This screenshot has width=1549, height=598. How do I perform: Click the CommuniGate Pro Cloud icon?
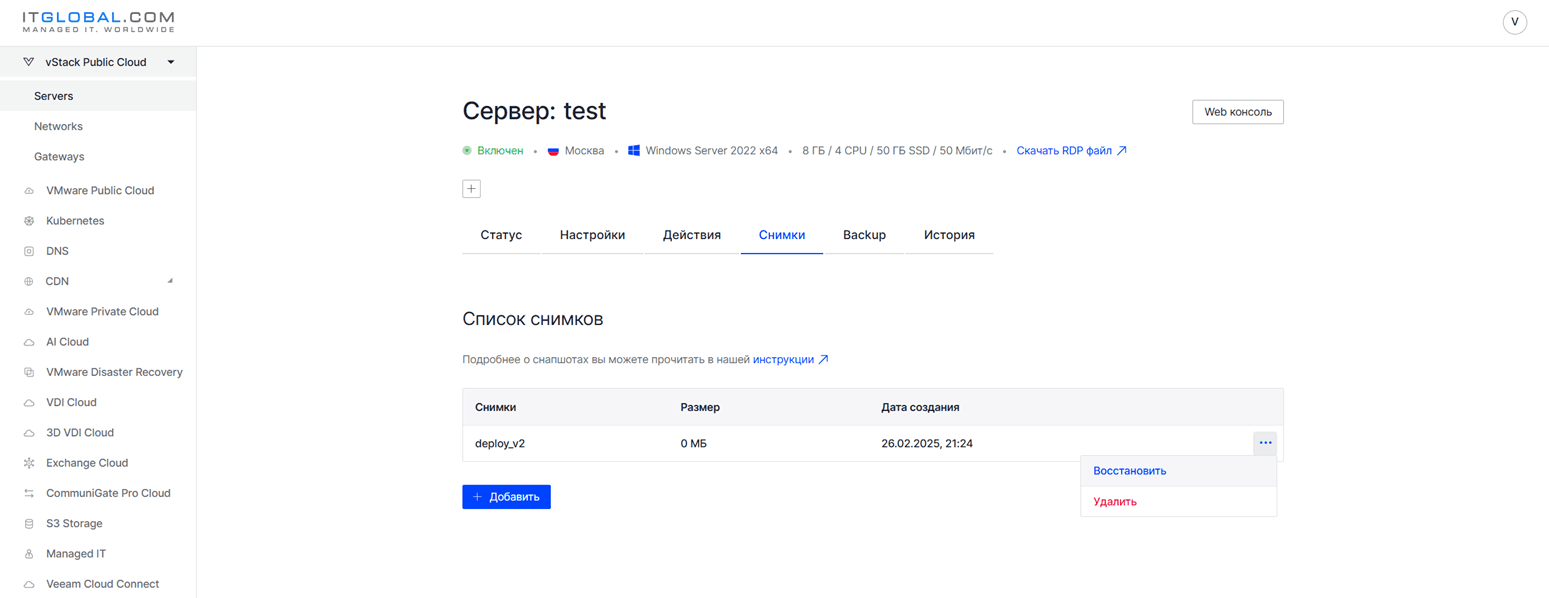coord(29,493)
